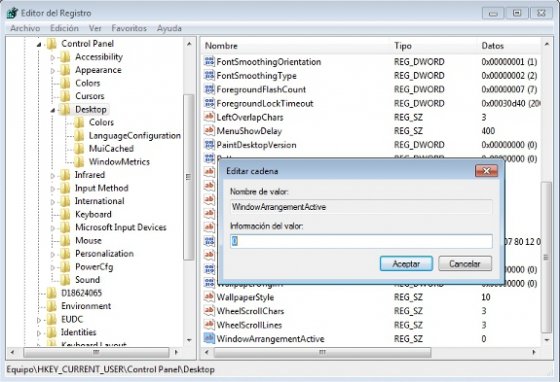
Task: Expand the Appearance tree node
Action: 52,71
